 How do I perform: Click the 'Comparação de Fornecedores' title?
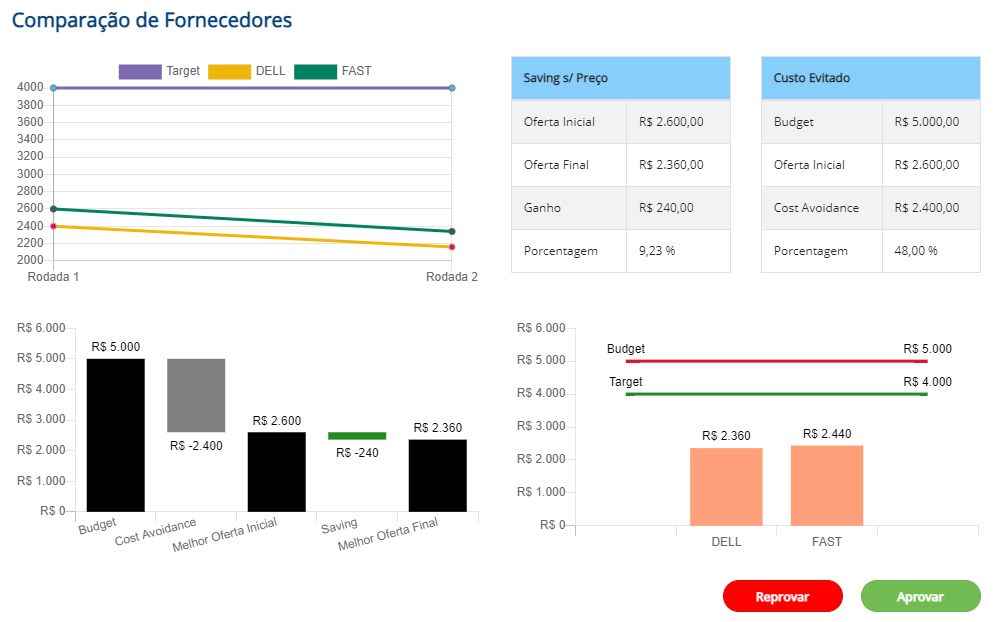click(152, 20)
